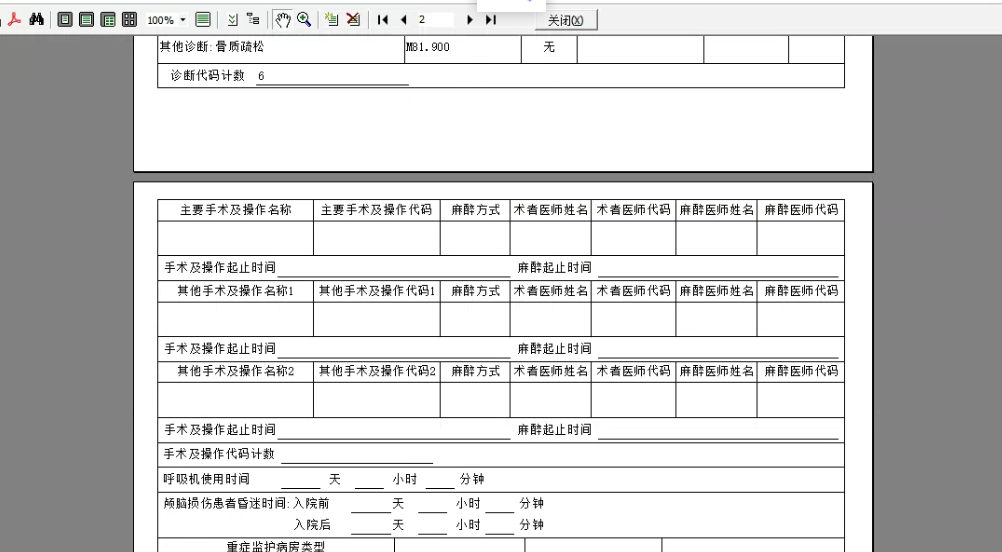Open the 100% zoom dropdown
This screenshot has width=1002, height=552.
tap(183, 20)
